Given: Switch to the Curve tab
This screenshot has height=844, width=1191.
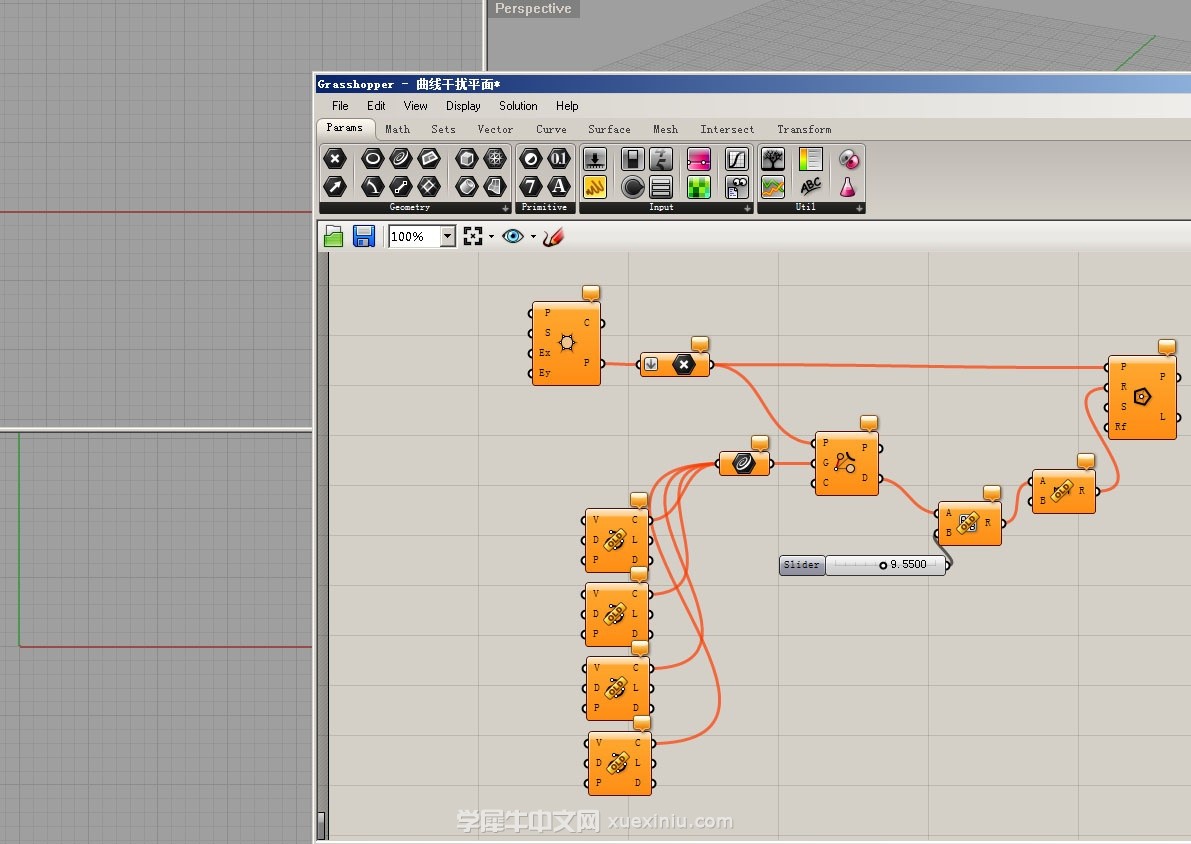Looking at the screenshot, I should 551,129.
